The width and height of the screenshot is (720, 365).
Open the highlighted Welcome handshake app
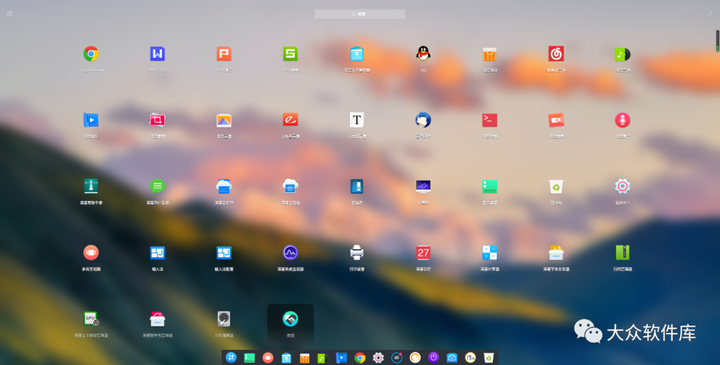tap(290, 319)
